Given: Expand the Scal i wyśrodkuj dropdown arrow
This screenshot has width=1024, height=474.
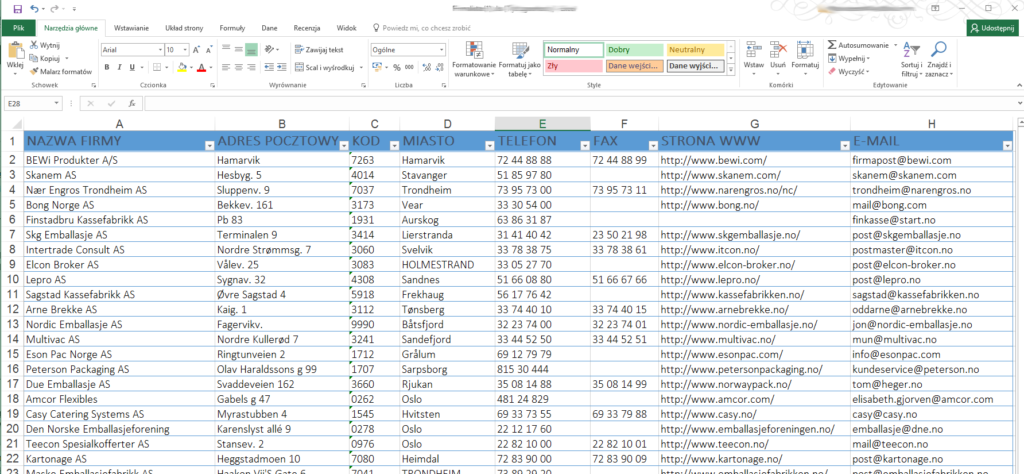Looking at the screenshot, I should click(x=362, y=67).
